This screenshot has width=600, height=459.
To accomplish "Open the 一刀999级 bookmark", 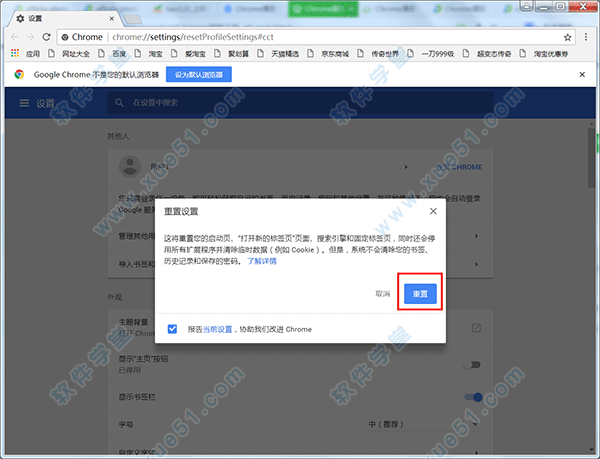I will [430, 54].
